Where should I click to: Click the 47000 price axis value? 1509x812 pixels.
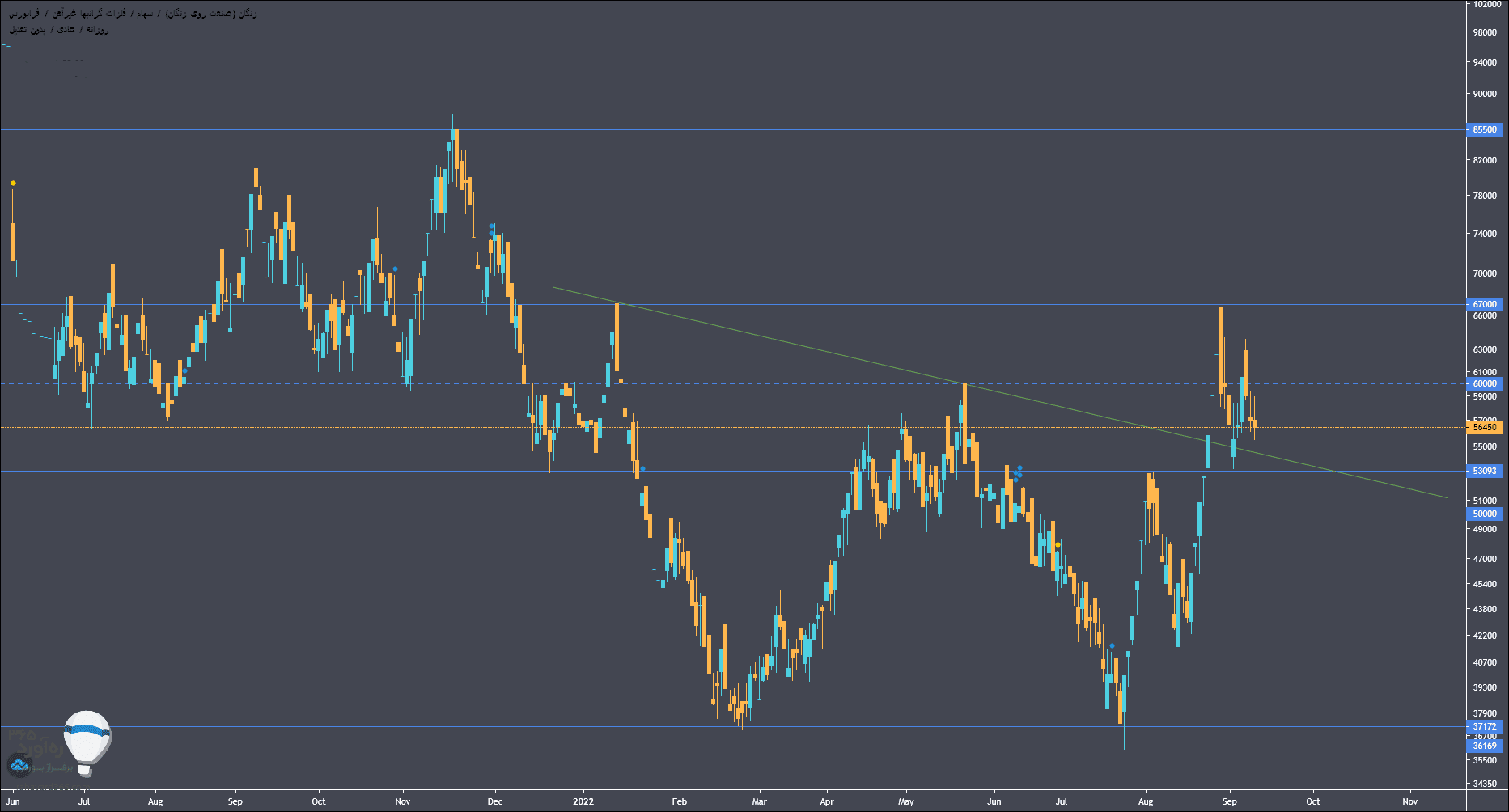1486,559
